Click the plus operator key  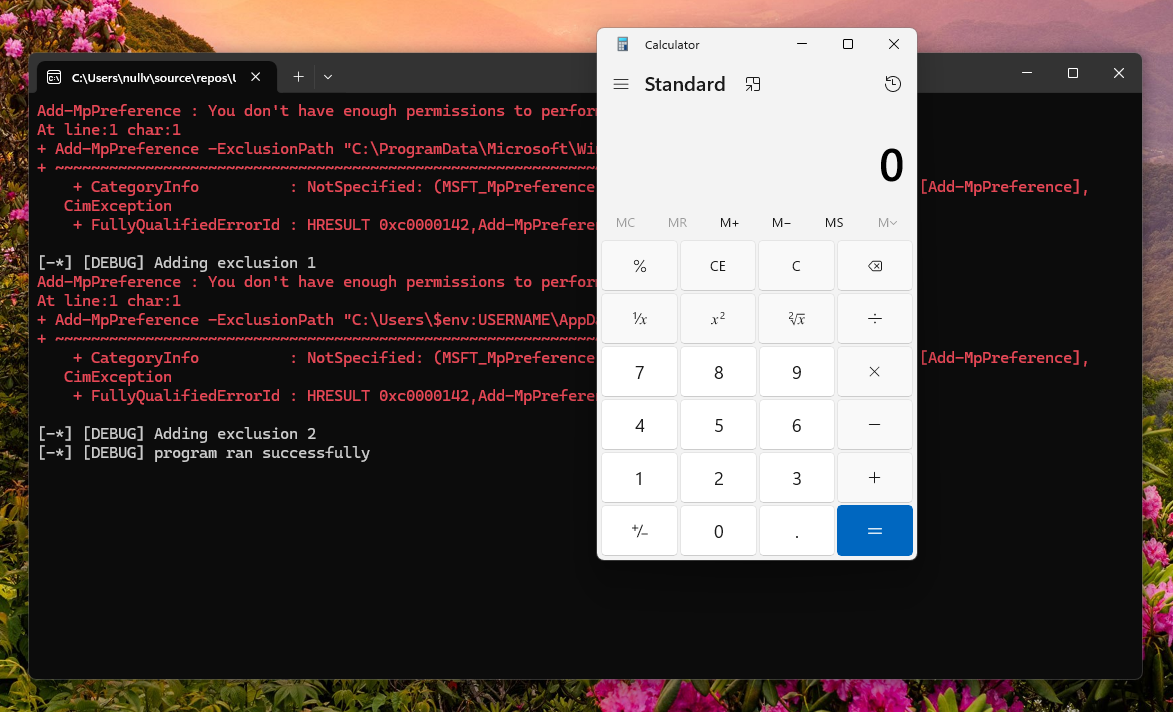pyautogui.click(x=875, y=478)
